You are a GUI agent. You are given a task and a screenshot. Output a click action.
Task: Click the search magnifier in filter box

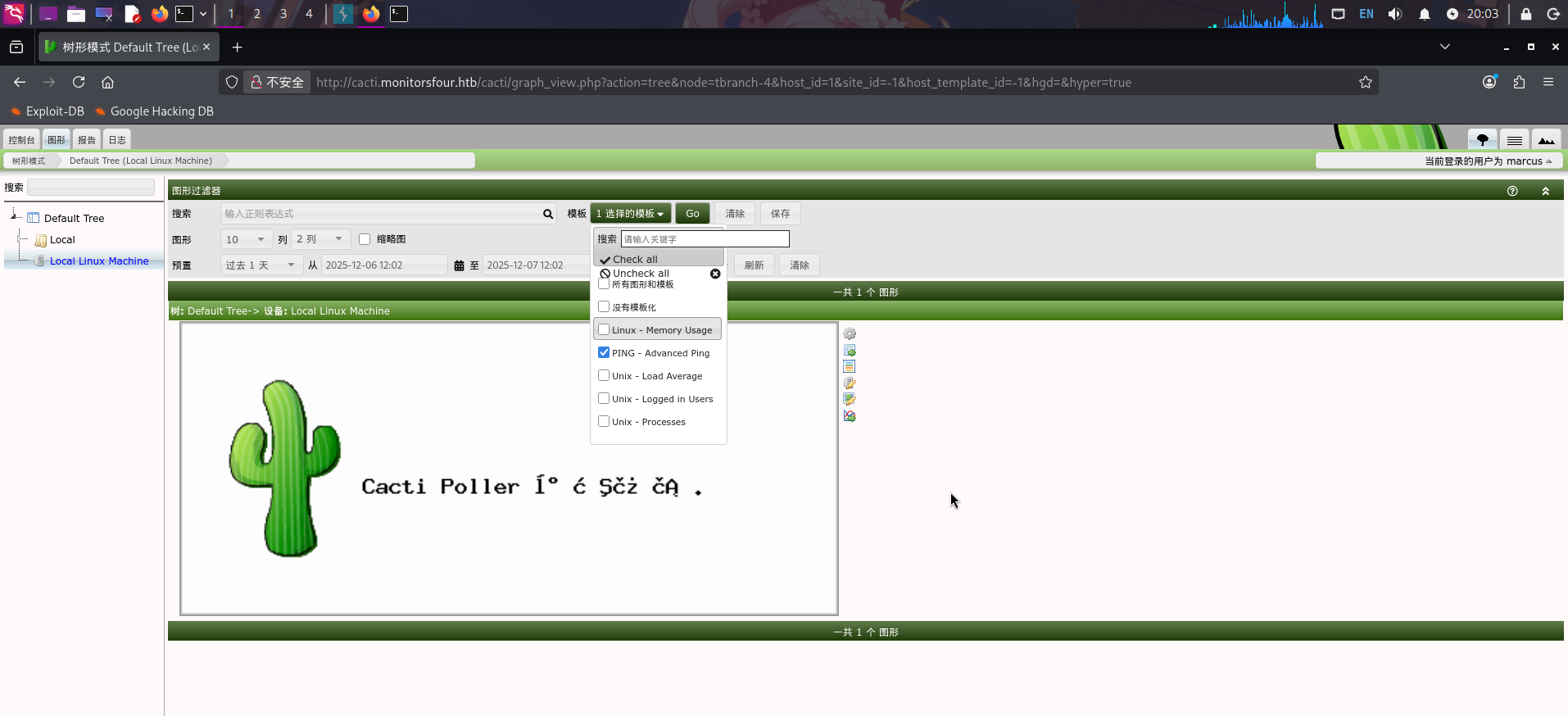click(548, 214)
